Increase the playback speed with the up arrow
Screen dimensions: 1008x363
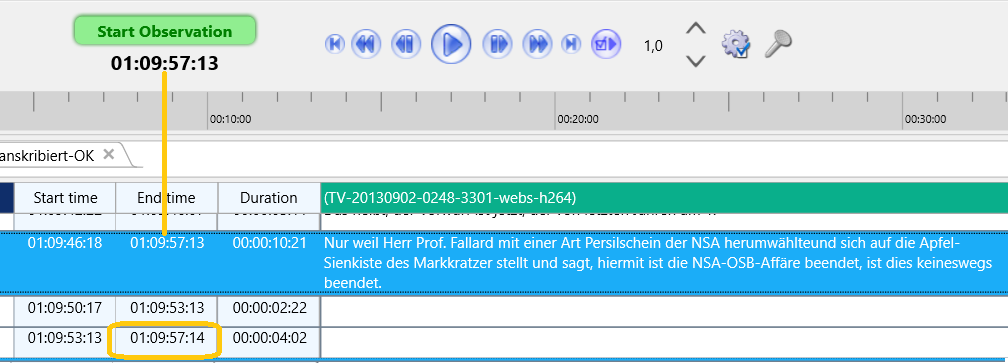click(696, 29)
